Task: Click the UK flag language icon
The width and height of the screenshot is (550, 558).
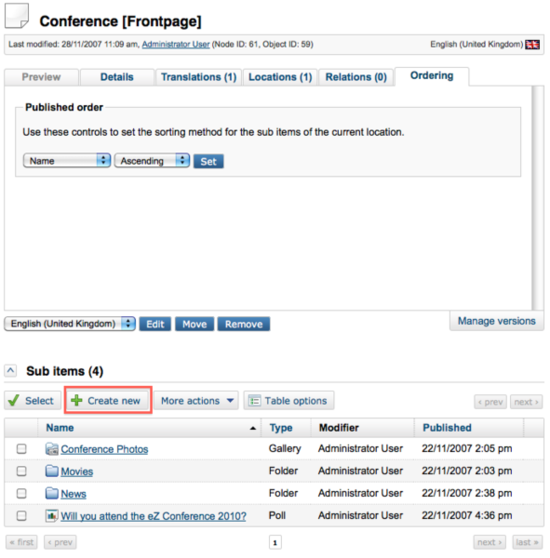Action: (x=532, y=44)
